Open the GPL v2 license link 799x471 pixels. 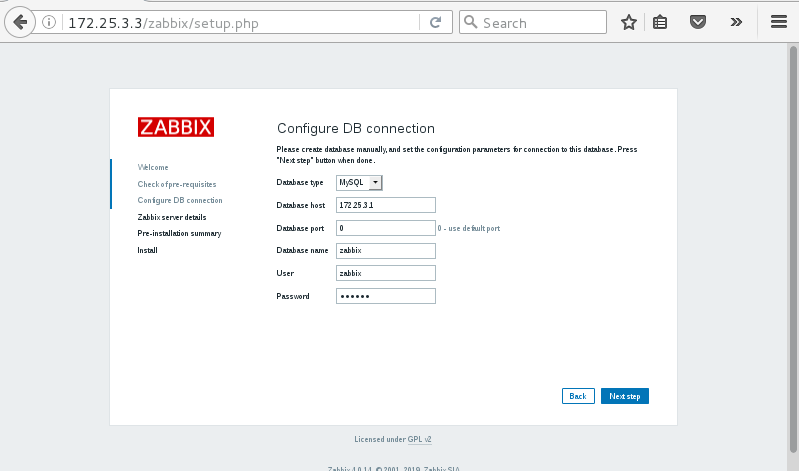[419, 439]
